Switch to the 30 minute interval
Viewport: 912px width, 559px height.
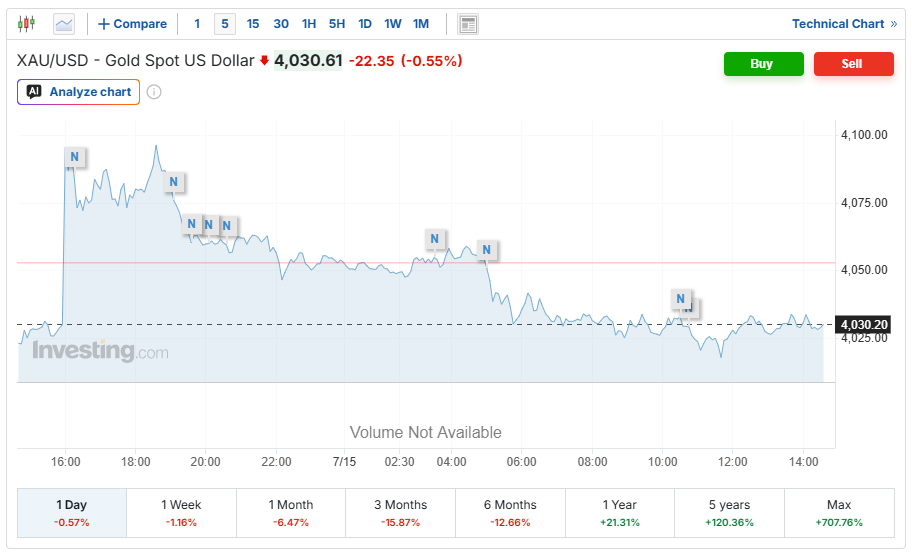tap(281, 24)
